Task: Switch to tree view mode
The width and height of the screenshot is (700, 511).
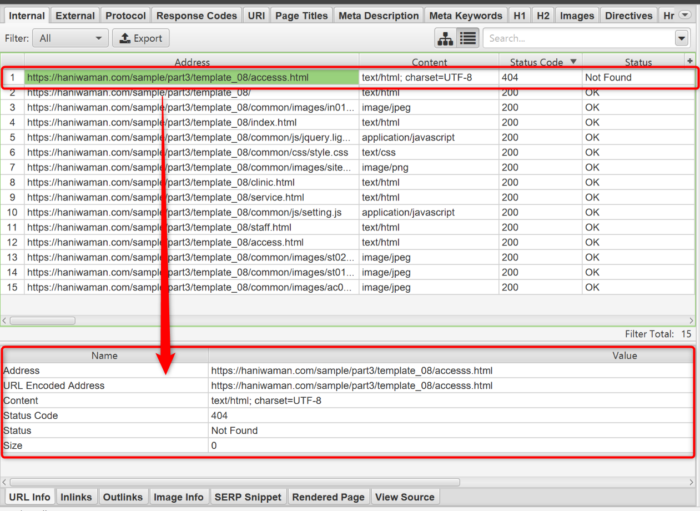Action: tap(445, 38)
